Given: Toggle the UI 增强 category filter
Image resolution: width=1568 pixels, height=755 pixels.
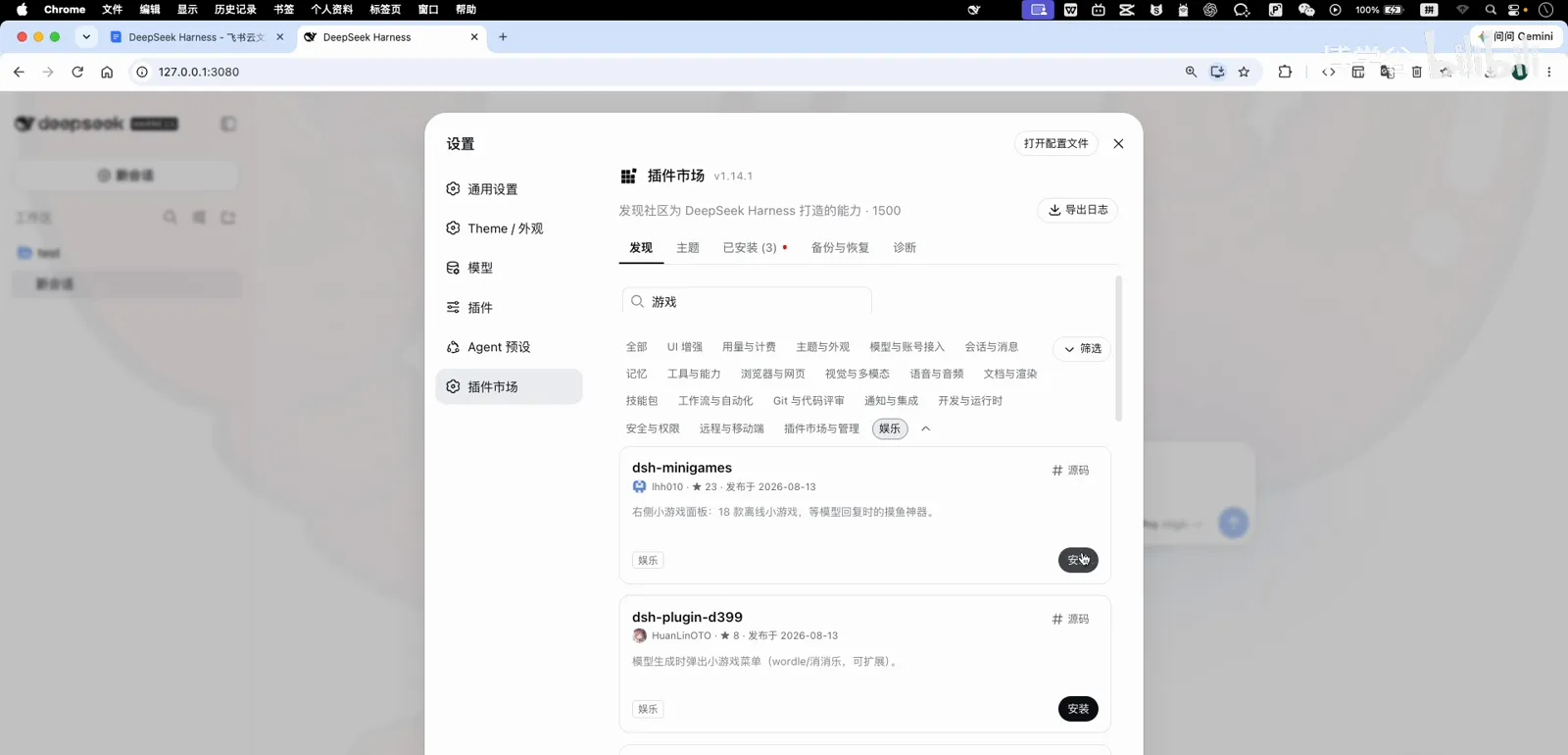Looking at the screenshot, I should point(685,347).
